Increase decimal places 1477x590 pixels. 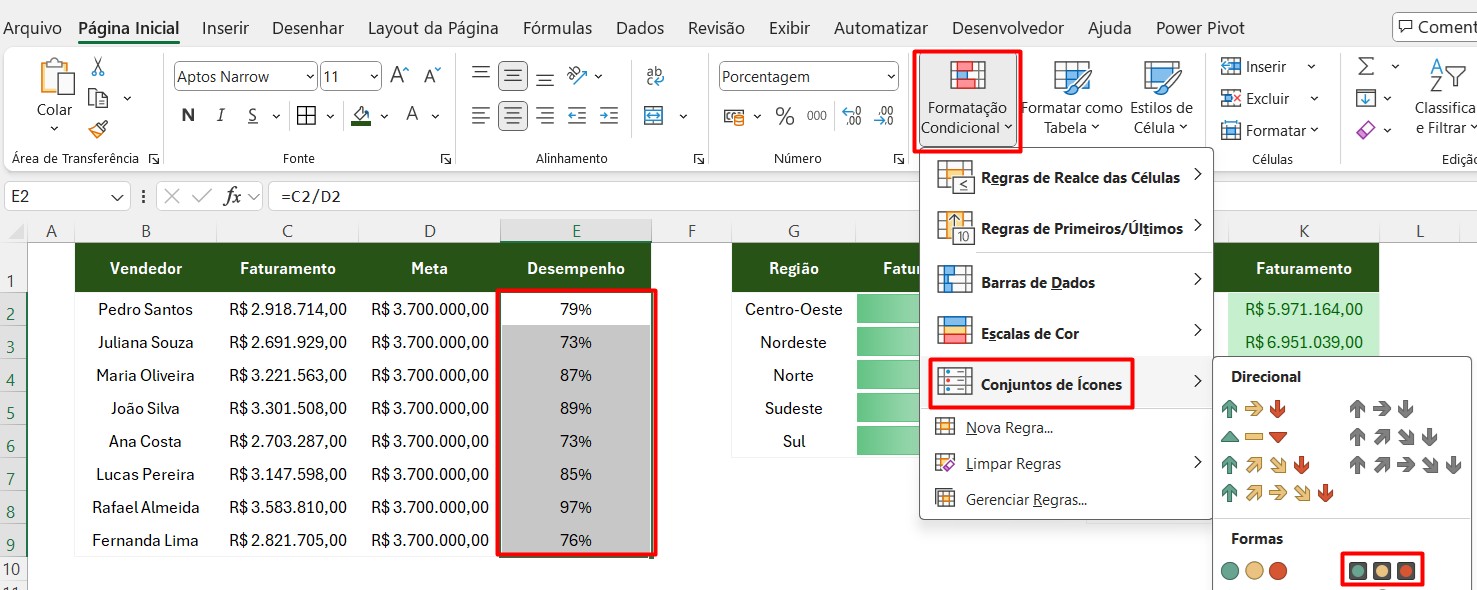click(x=852, y=116)
